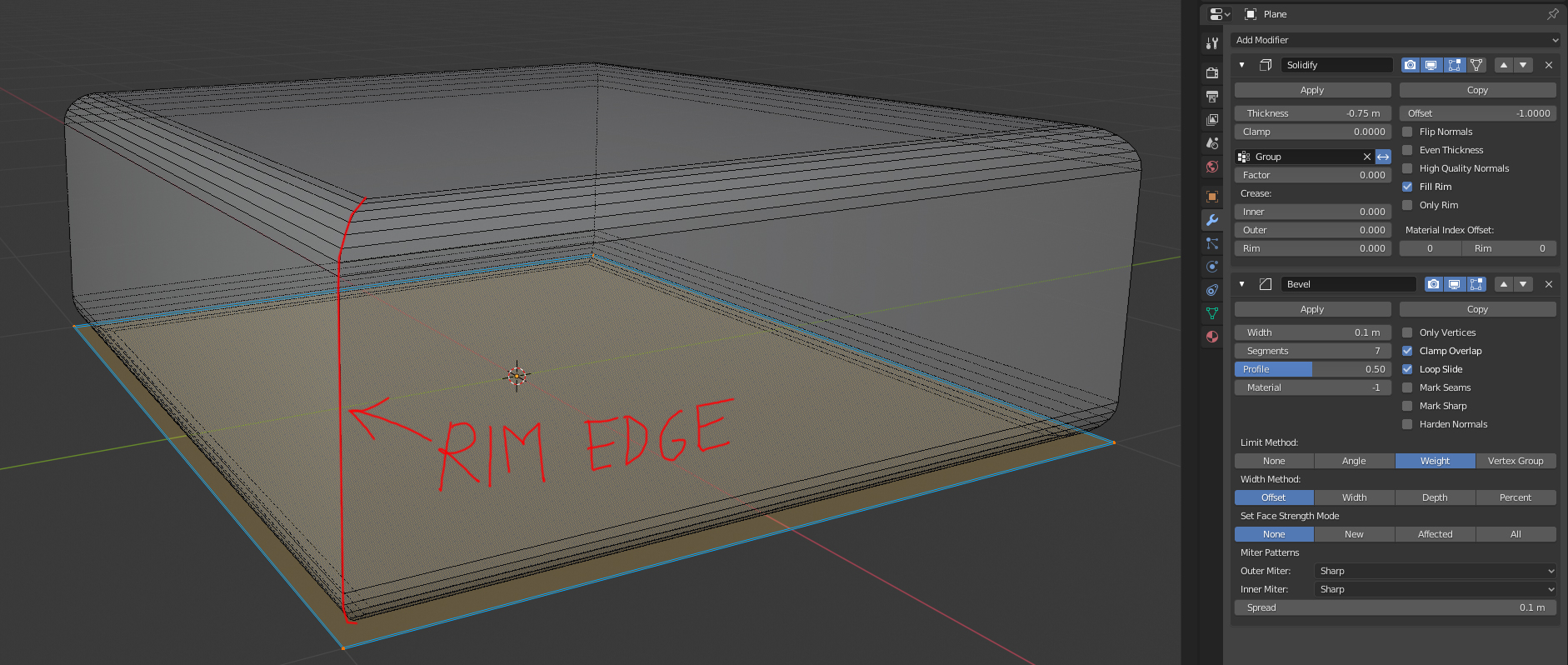Toggle Solidify render visibility camera icon
Image resolution: width=1568 pixels, height=665 pixels.
click(x=1410, y=65)
